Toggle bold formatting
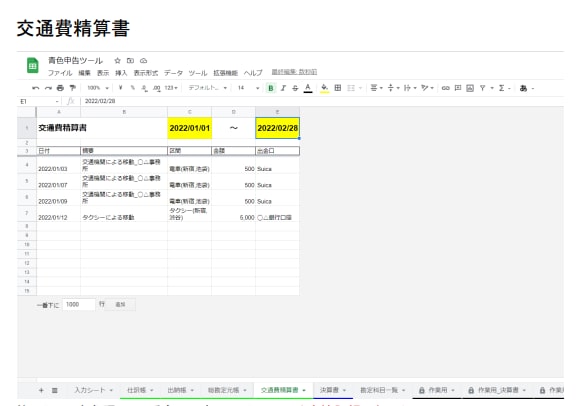The image size is (587, 406). pos(271,88)
